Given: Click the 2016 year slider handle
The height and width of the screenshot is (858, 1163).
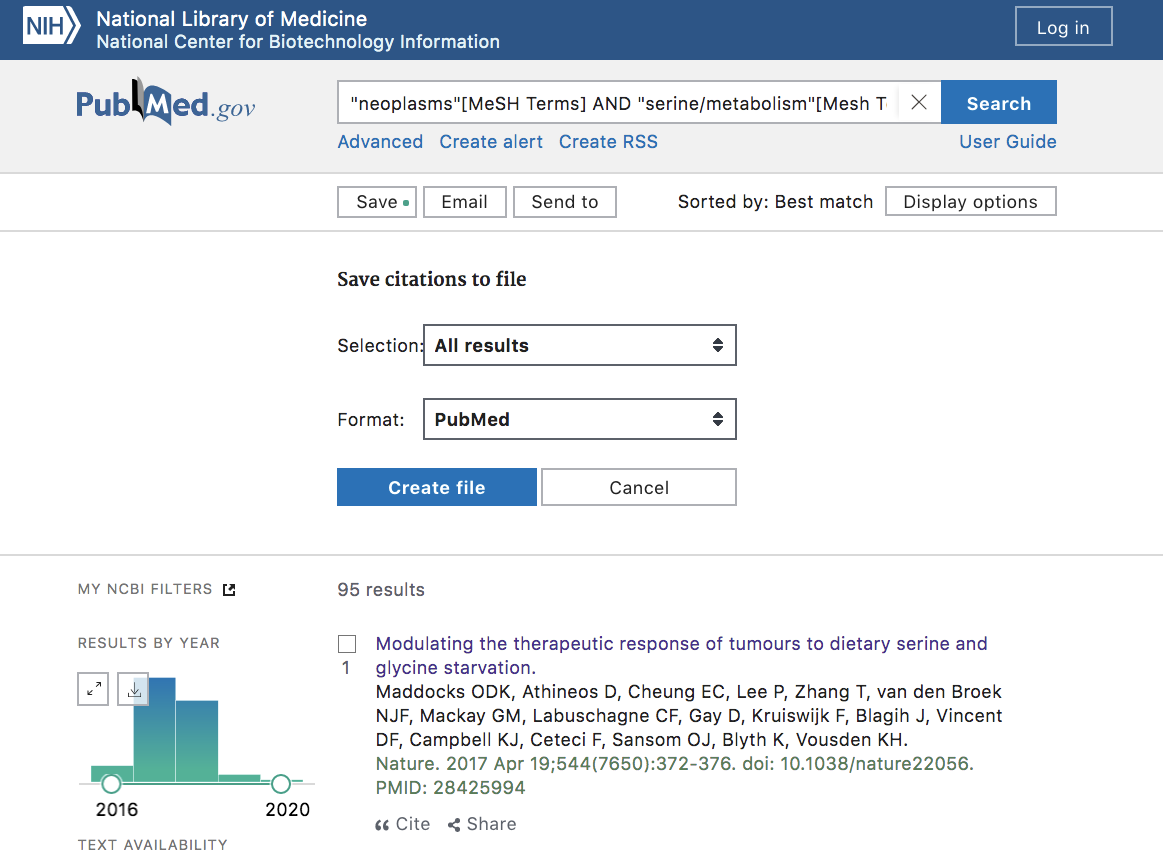Looking at the screenshot, I should [111, 783].
